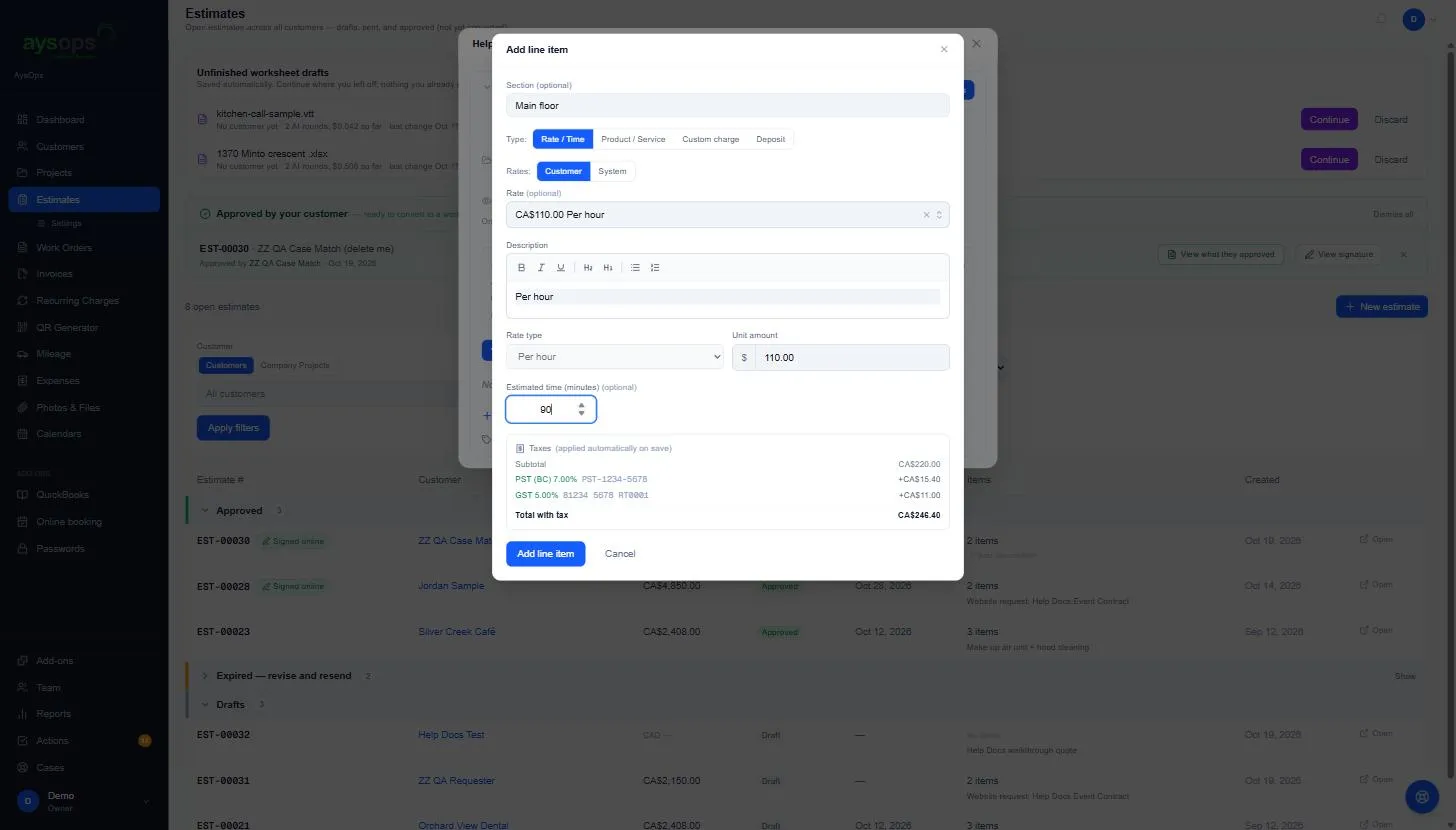Image resolution: width=1456 pixels, height=830 pixels.
Task: Open Estimates Settings submenu item
Action: click(x=66, y=224)
